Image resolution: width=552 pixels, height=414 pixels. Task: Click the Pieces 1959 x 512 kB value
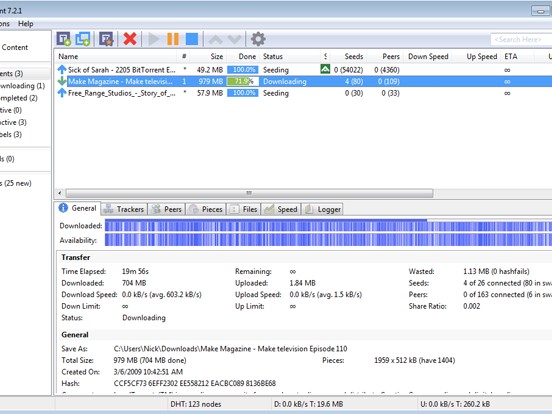414,360
